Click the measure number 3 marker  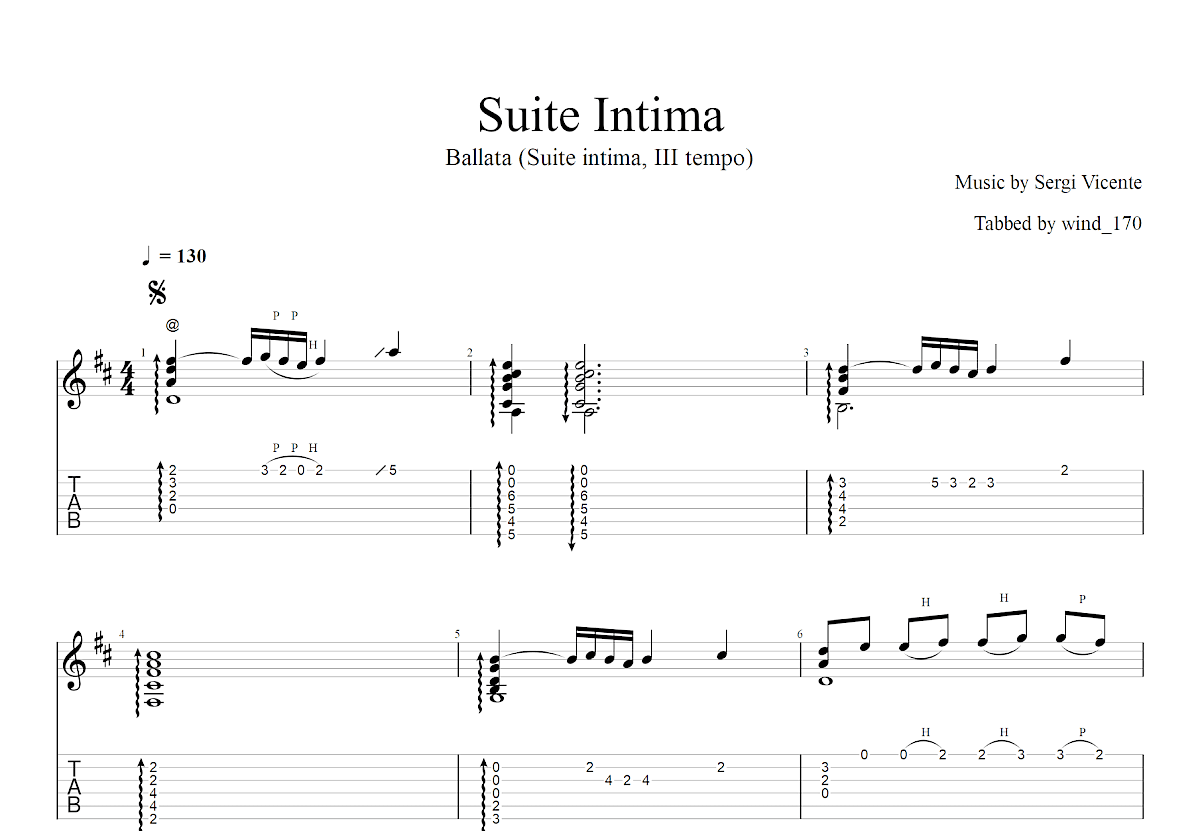(806, 352)
